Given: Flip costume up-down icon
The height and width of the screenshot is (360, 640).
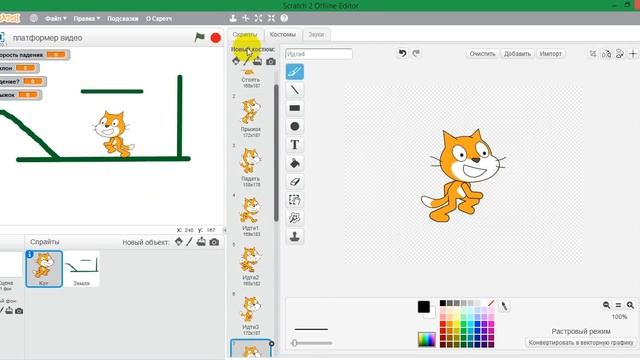Looking at the screenshot, I should click(x=620, y=54).
